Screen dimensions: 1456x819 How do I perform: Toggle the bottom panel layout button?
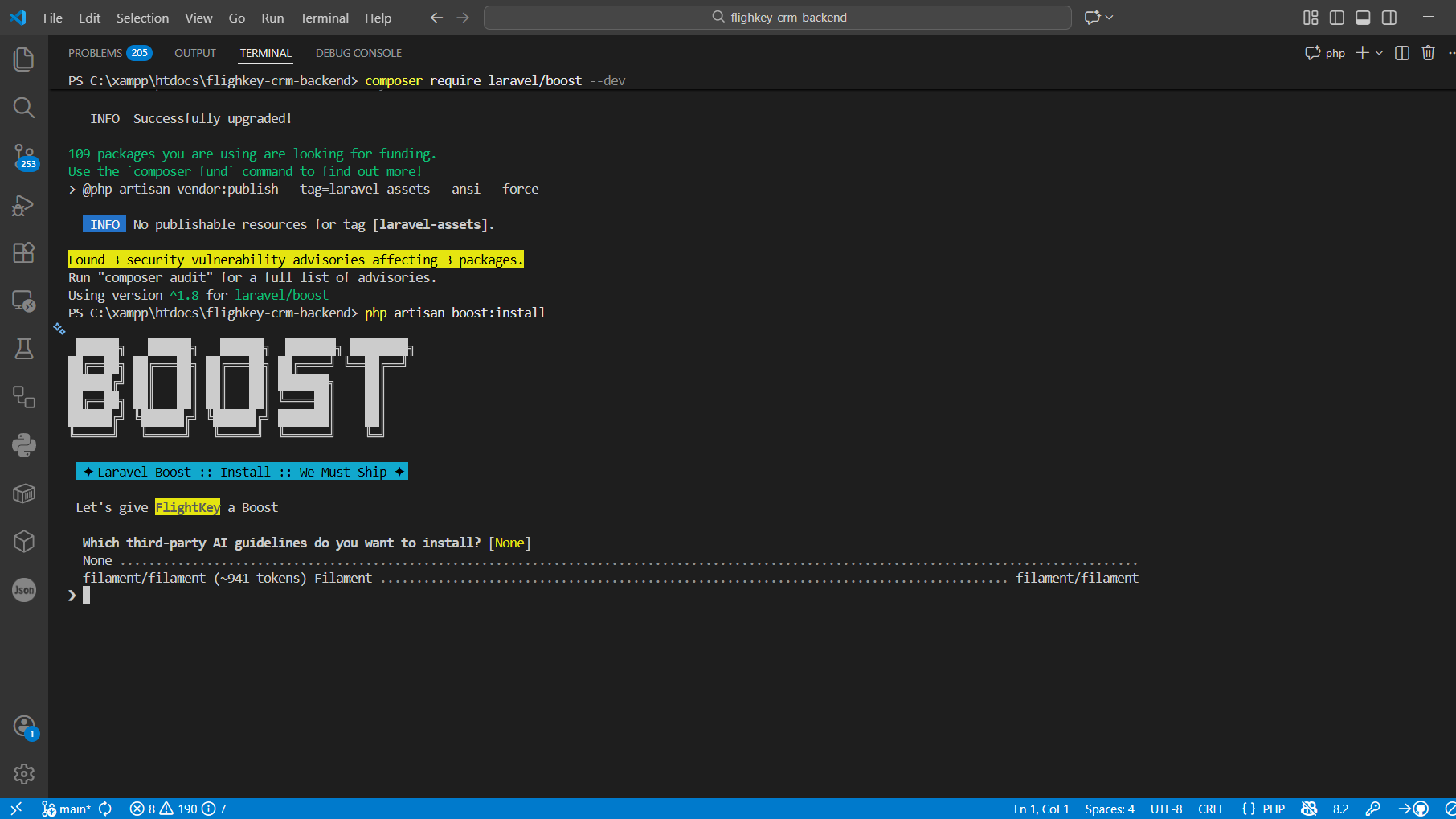coord(1363,18)
